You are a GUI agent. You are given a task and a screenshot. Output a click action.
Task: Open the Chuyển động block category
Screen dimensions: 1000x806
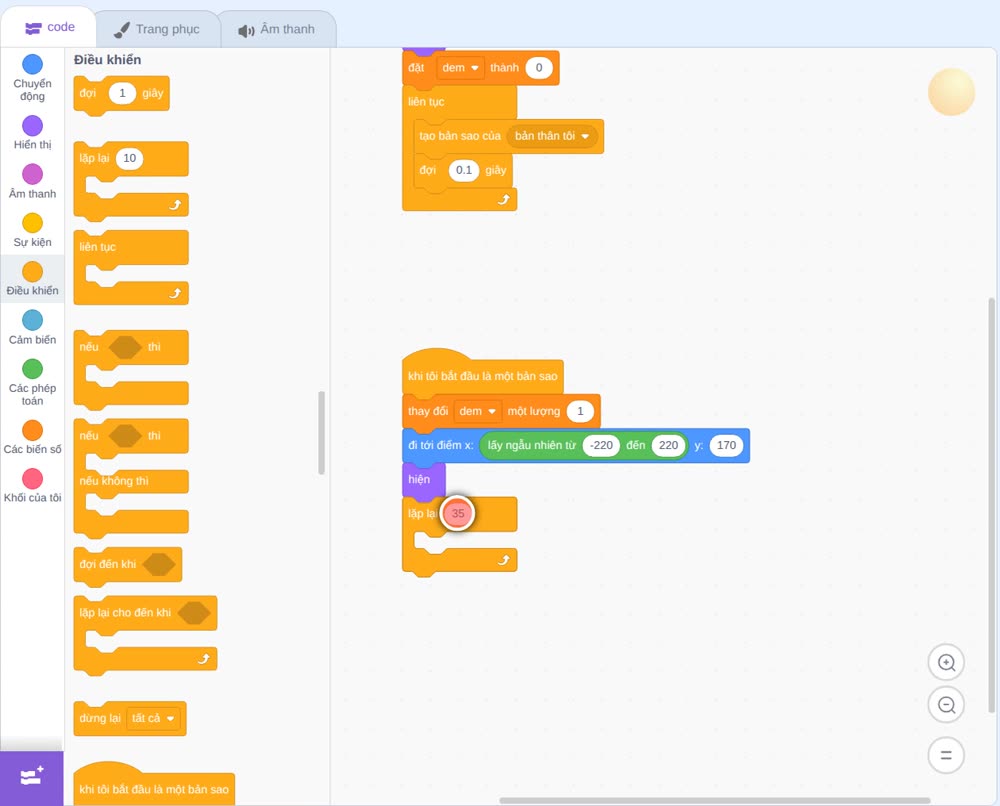pyautogui.click(x=32, y=77)
